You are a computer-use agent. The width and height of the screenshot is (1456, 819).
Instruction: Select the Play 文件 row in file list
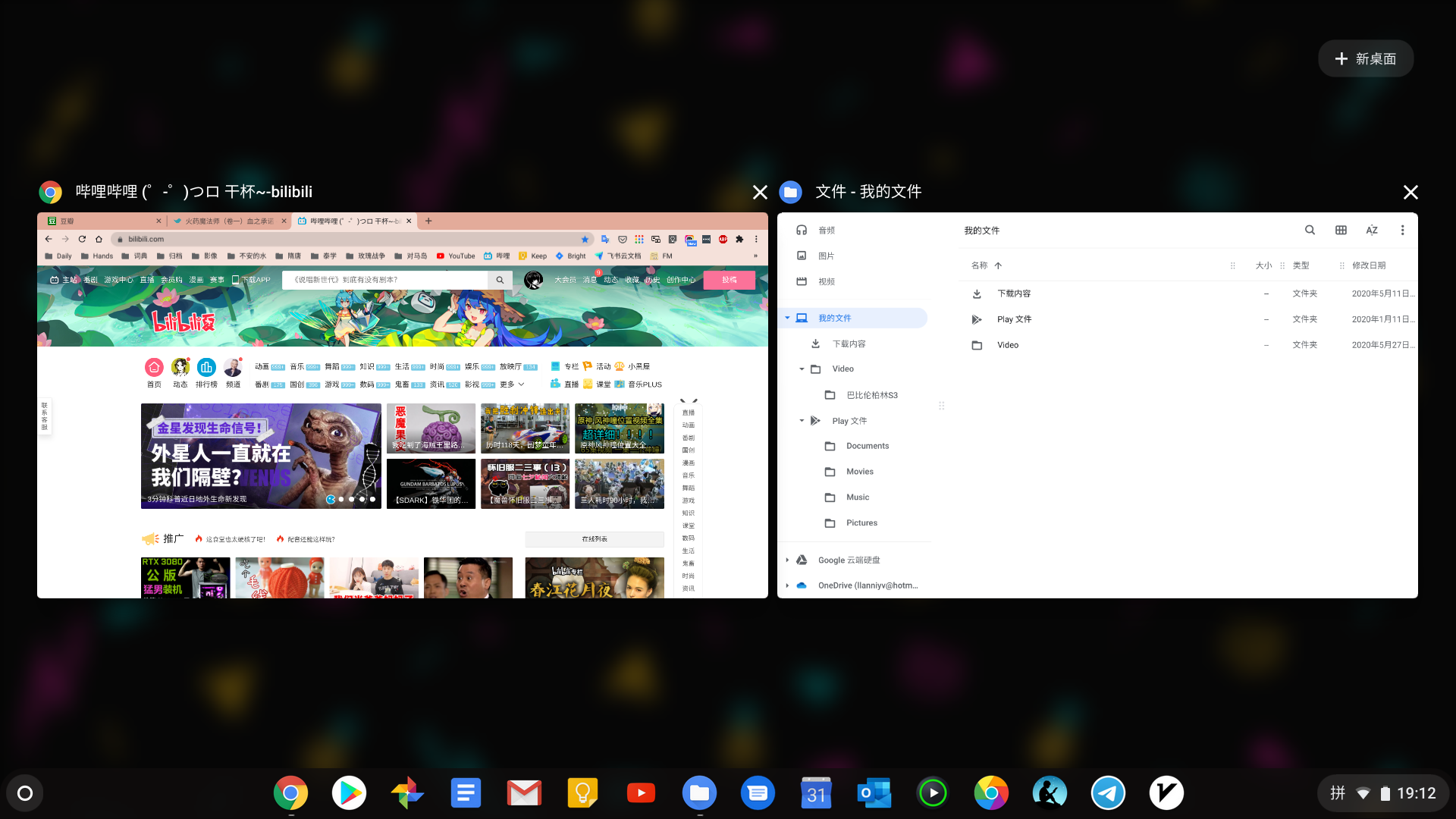[x=1188, y=319]
